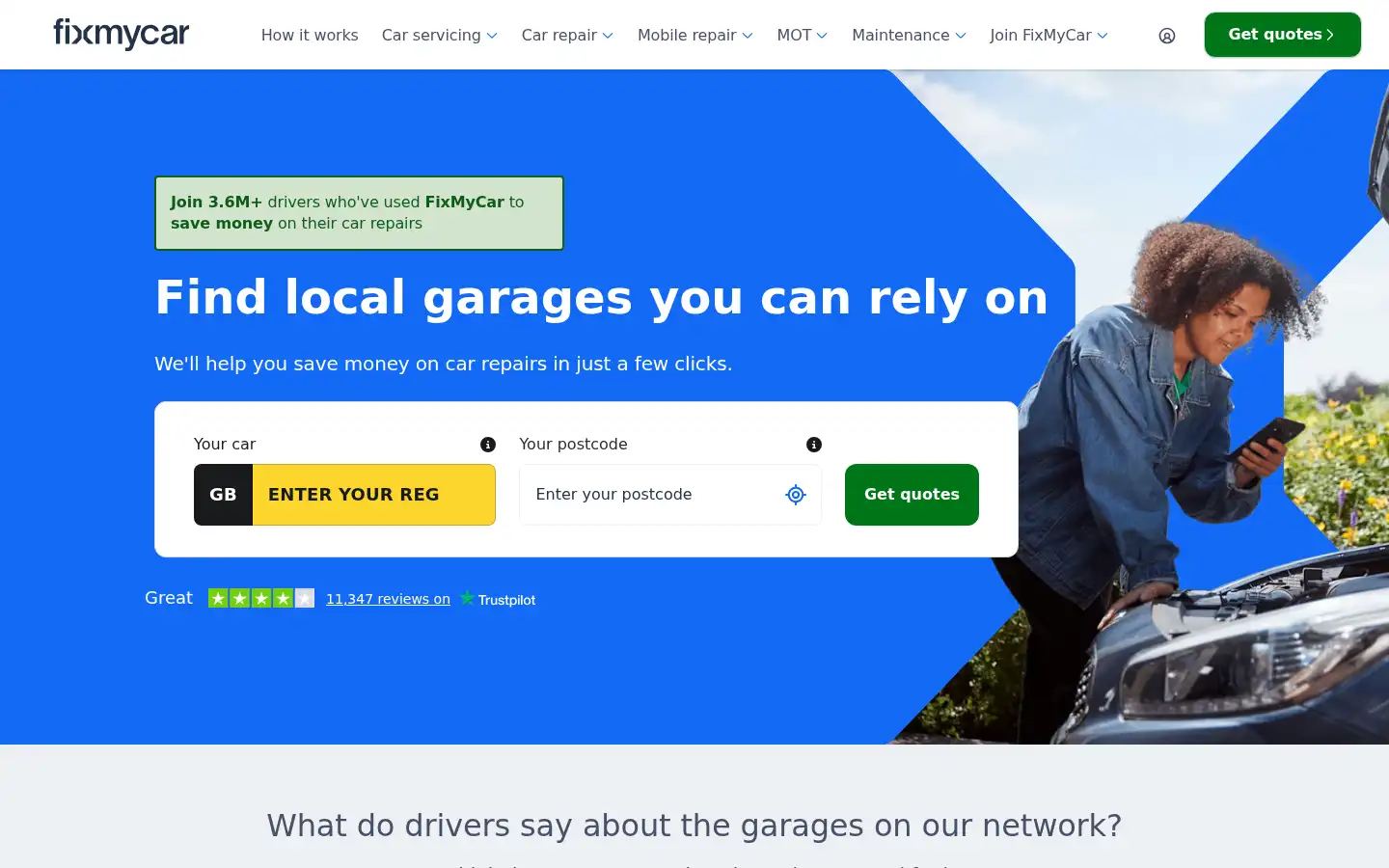Click the fixmycar logo

(x=122, y=34)
